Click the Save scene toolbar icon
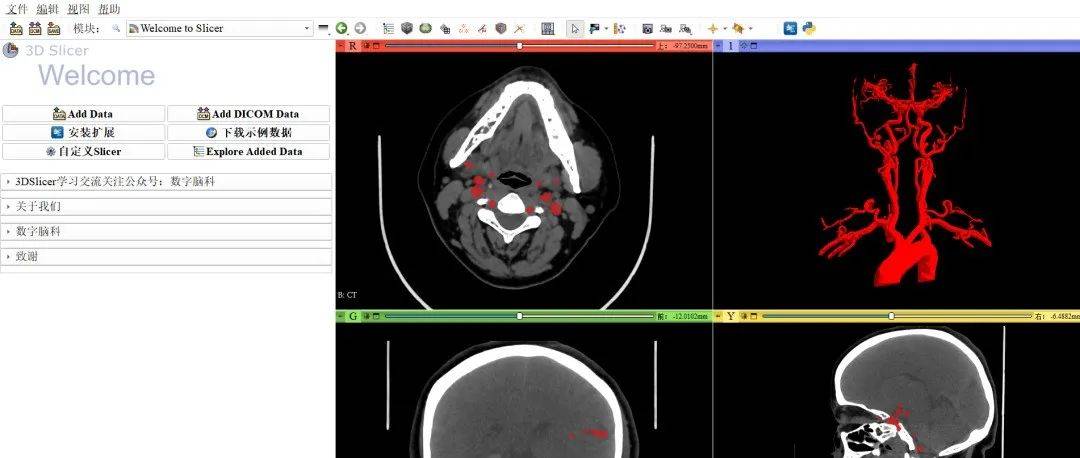The image size is (1080, 458). pyautogui.click(x=54, y=28)
